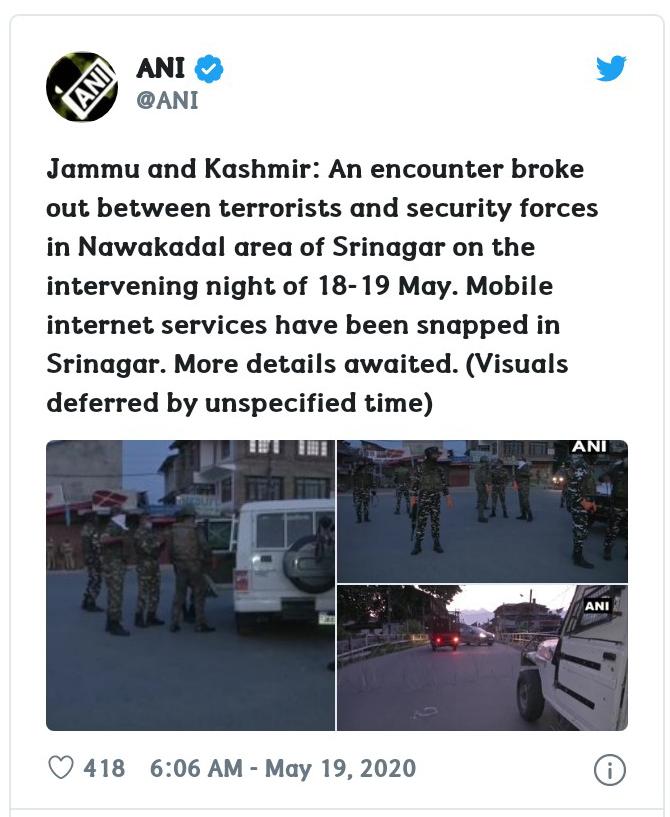Click the Twitter bird logo
Image resolution: width=670 pixels, height=817 pixels.
pyautogui.click(x=611, y=68)
